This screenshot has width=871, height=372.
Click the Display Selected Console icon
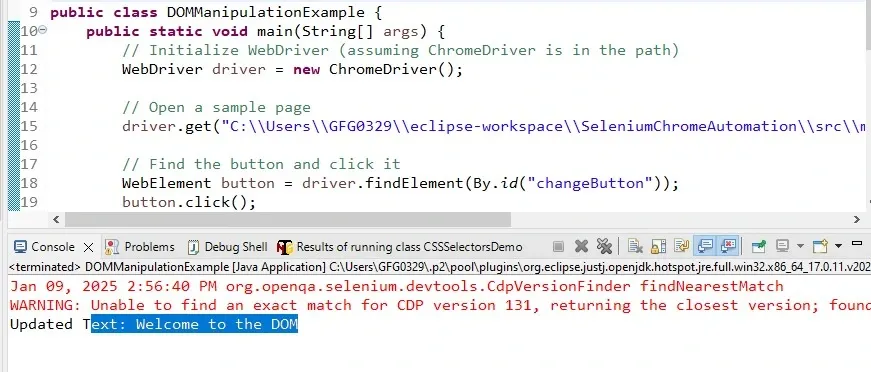point(782,246)
